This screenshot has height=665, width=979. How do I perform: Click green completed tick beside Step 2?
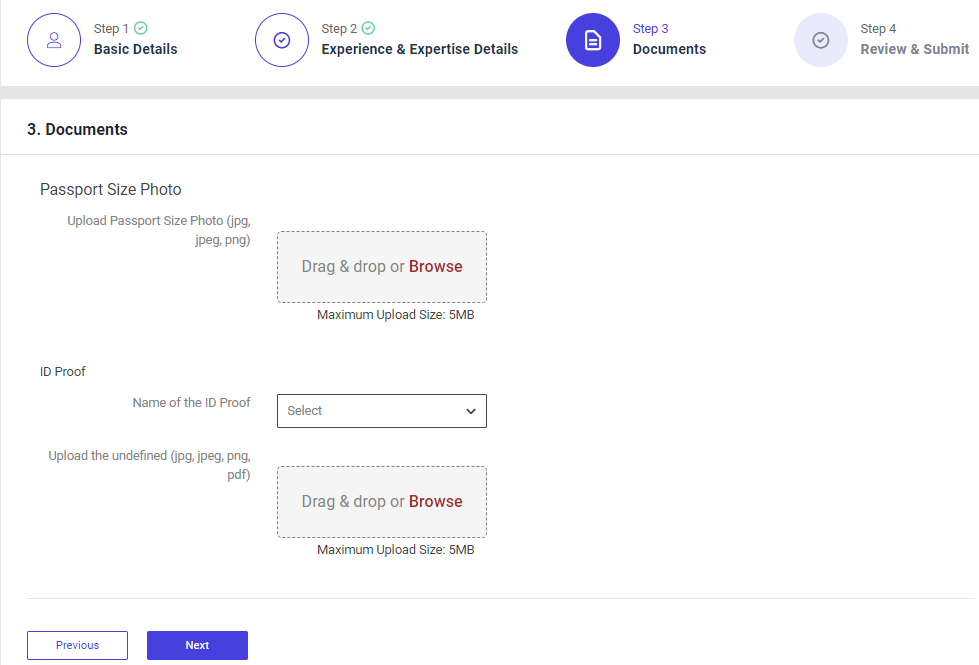point(369,29)
